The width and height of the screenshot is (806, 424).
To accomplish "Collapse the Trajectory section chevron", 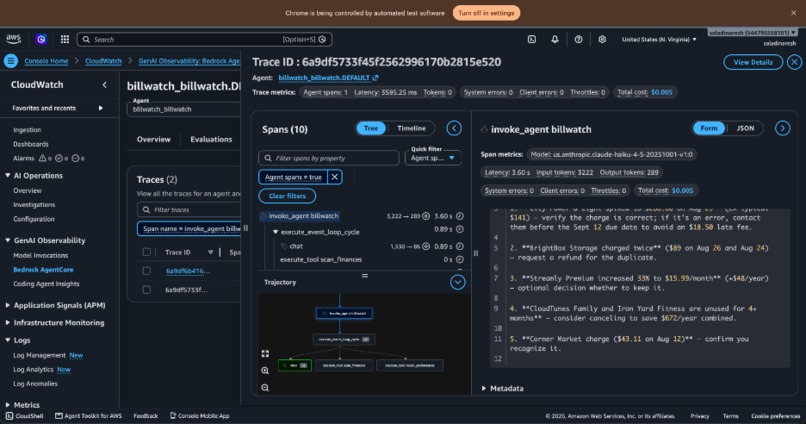I will [x=457, y=282].
